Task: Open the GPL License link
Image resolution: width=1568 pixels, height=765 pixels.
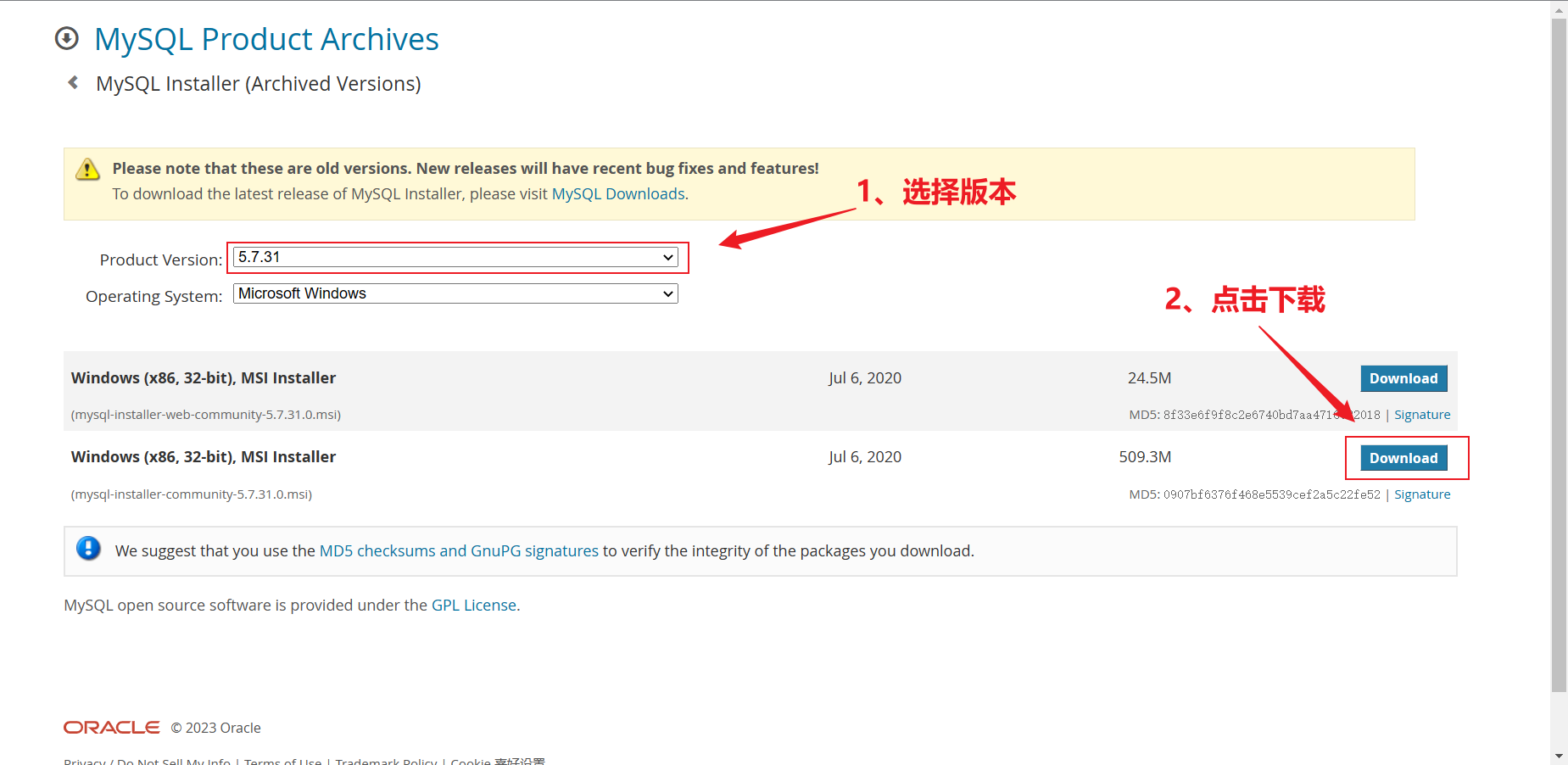Action: pyautogui.click(x=474, y=606)
